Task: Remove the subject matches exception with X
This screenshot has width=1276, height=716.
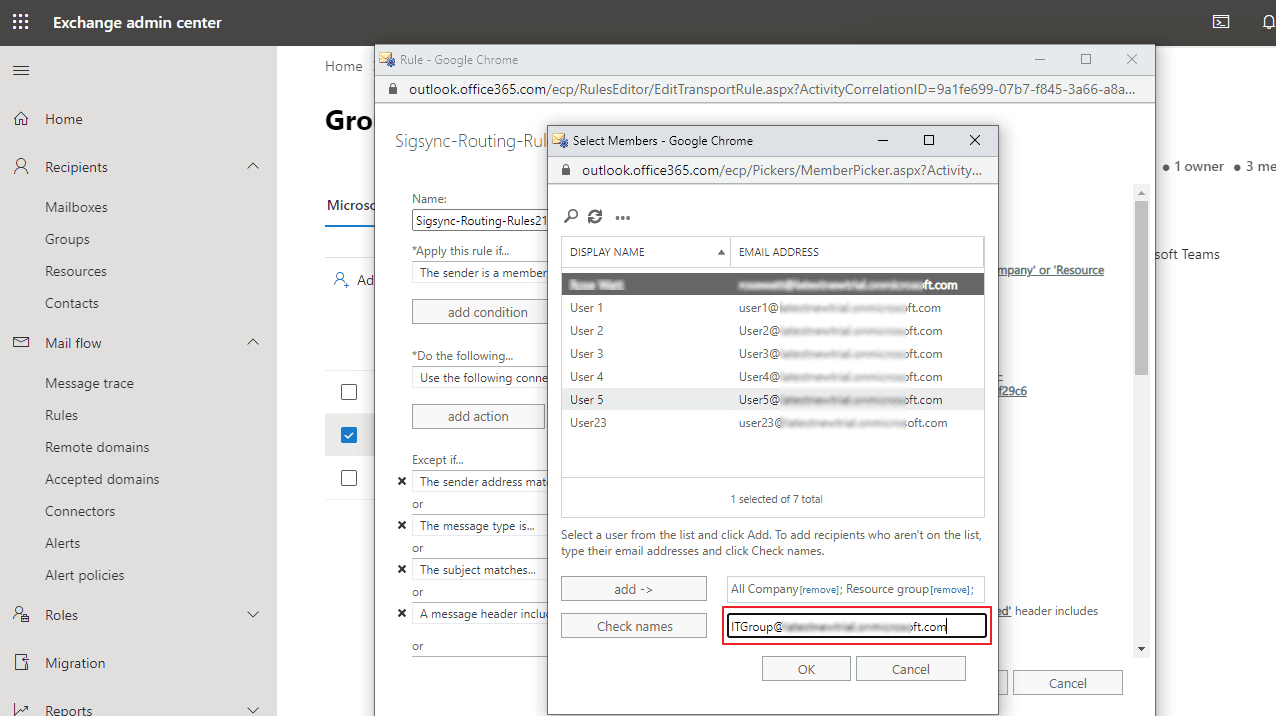Action: [x=402, y=570]
